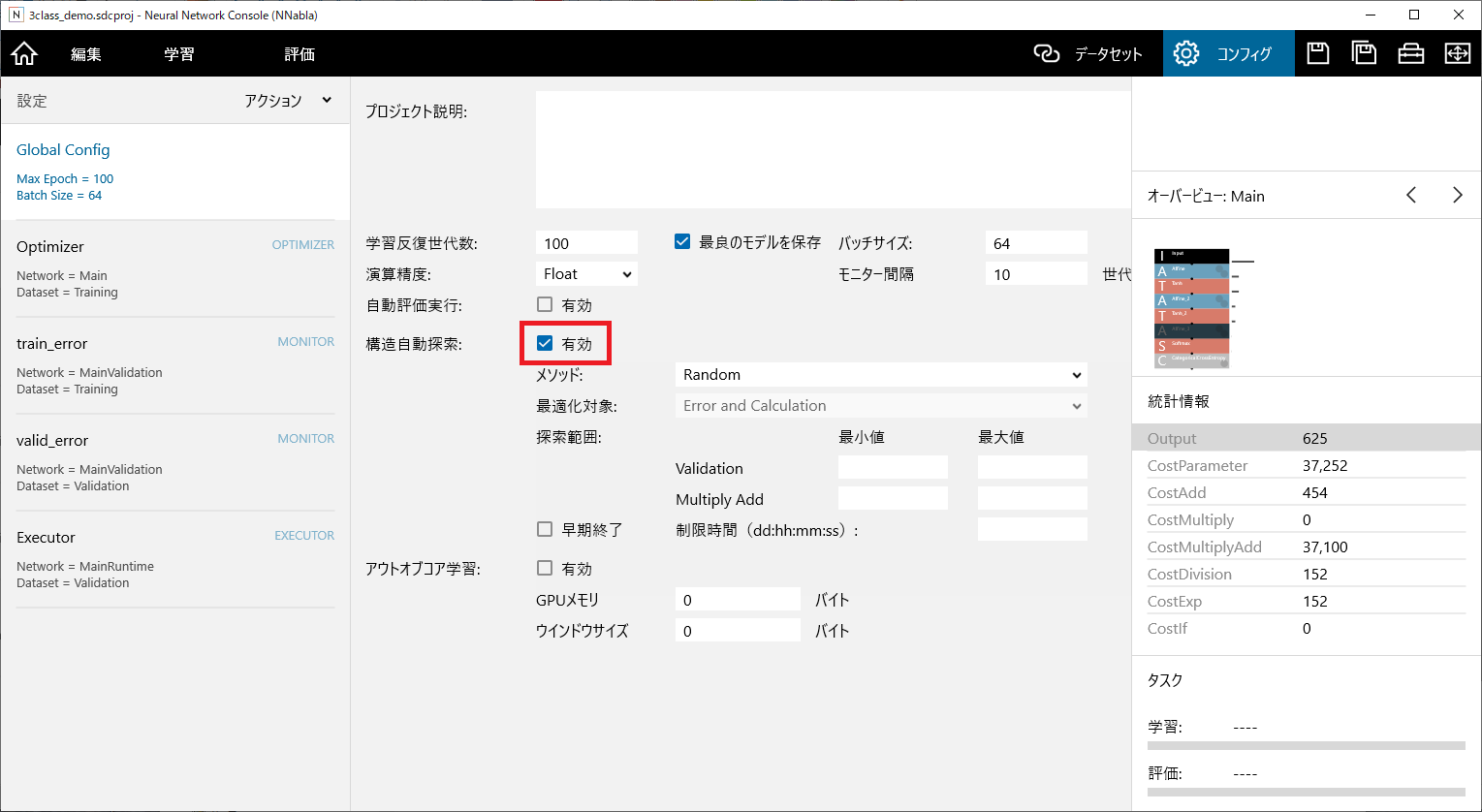
Task: Go to next overview with right arrow
Action: tap(1457, 196)
